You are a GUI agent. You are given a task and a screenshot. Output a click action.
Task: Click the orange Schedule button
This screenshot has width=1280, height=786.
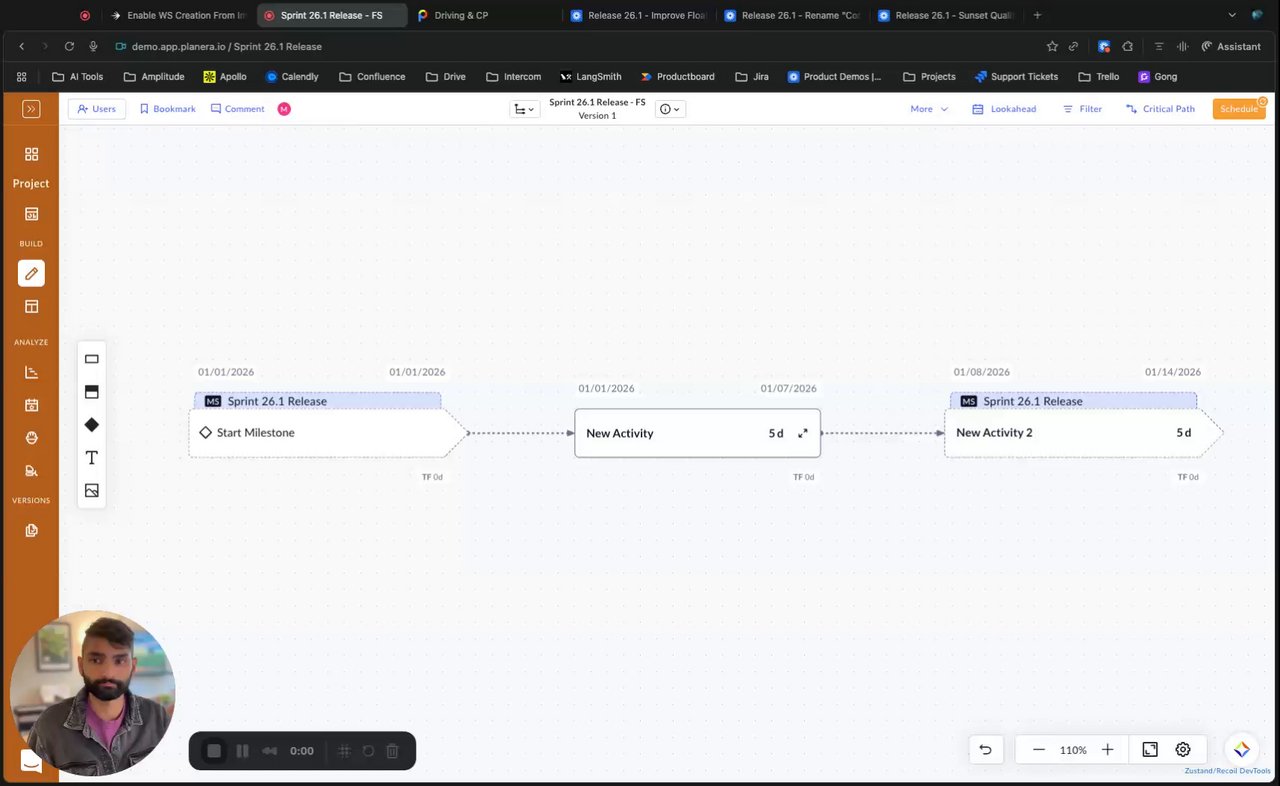(x=1239, y=109)
